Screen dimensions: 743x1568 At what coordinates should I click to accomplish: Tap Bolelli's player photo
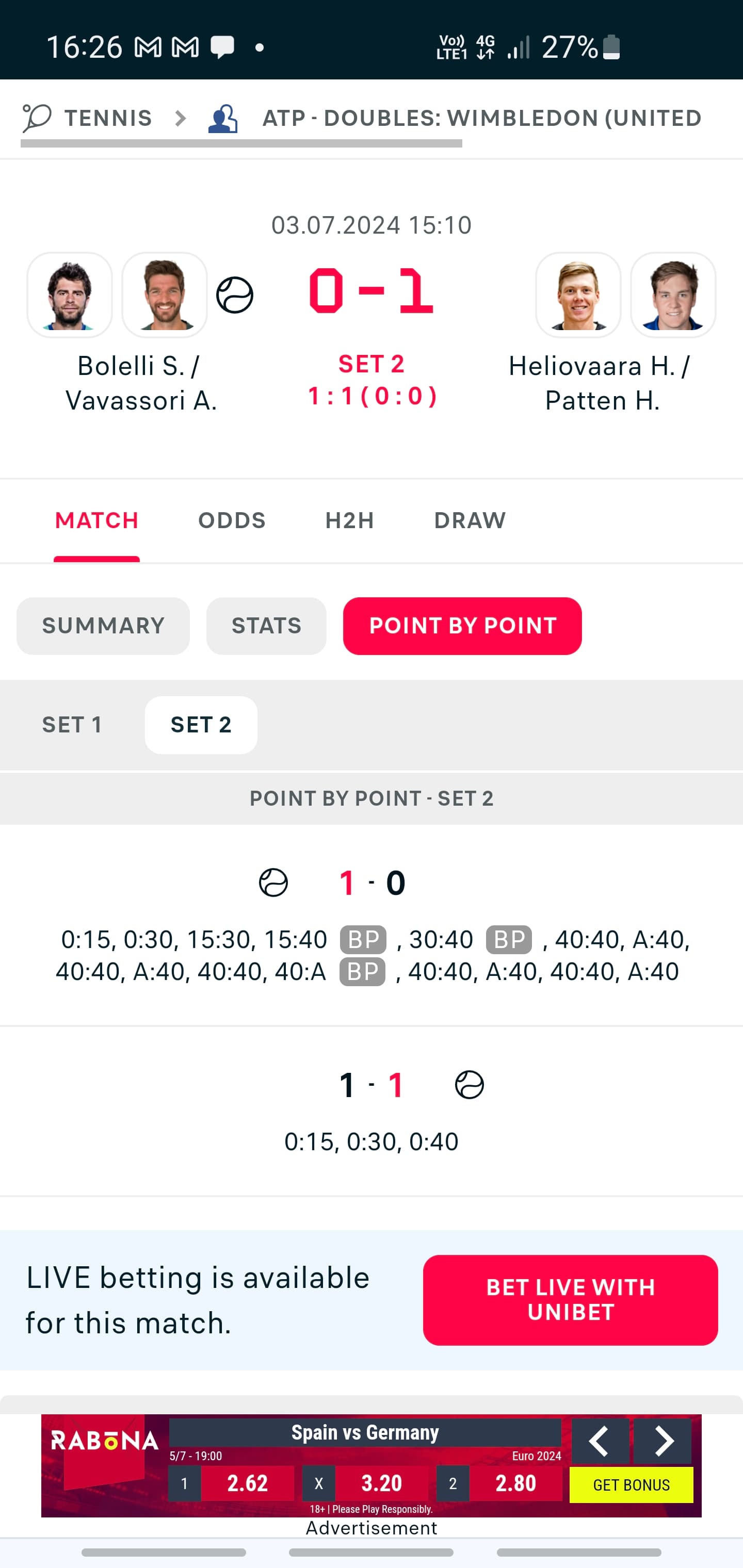pos(70,295)
